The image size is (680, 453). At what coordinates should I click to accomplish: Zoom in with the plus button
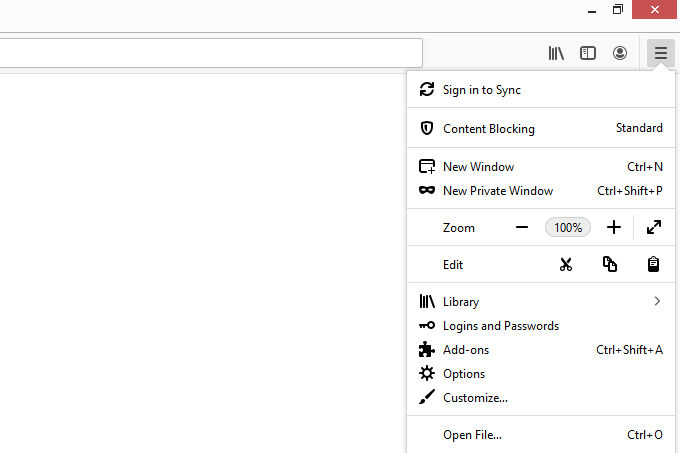614,227
